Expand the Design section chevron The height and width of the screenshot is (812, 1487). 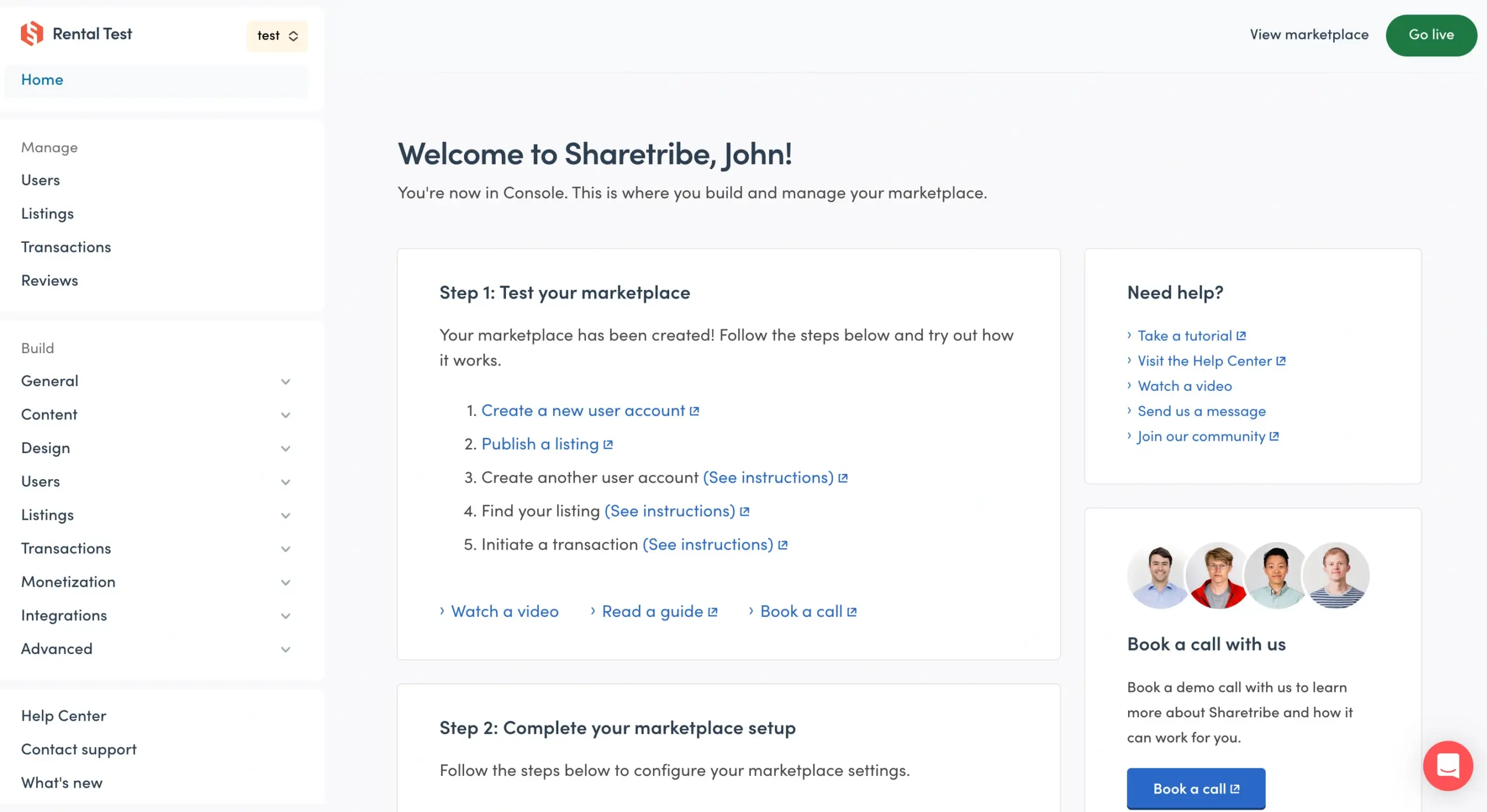click(285, 448)
